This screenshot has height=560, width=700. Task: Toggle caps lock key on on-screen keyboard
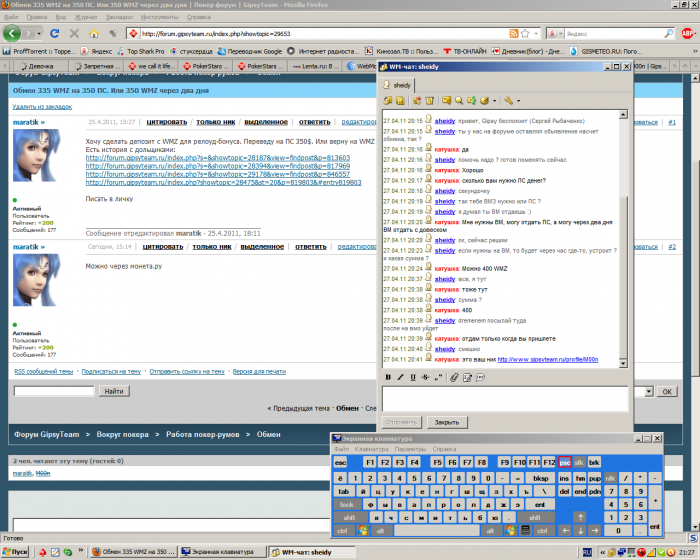click(x=347, y=505)
